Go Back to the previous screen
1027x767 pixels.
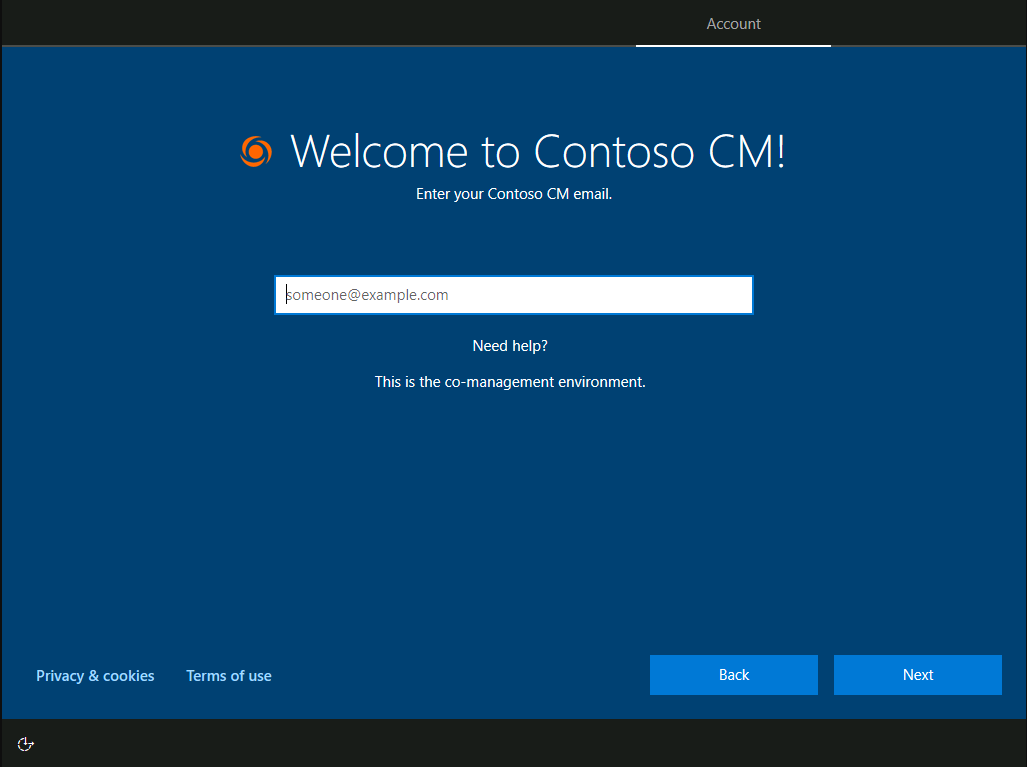point(734,675)
